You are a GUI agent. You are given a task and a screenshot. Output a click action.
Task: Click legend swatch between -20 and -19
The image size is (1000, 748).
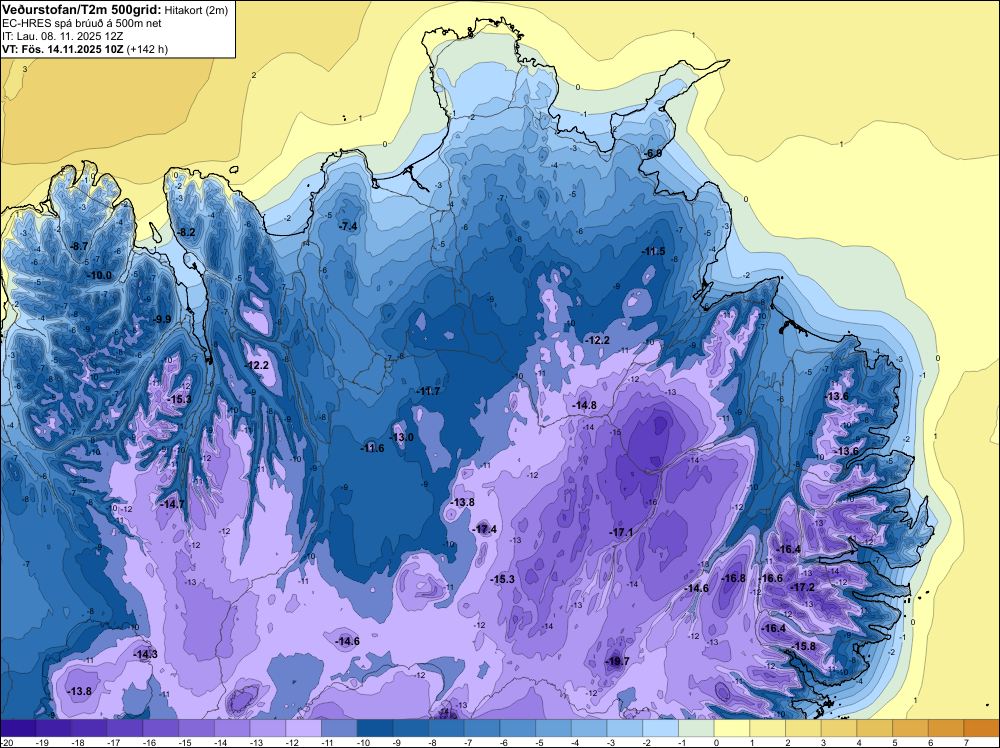point(18,728)
